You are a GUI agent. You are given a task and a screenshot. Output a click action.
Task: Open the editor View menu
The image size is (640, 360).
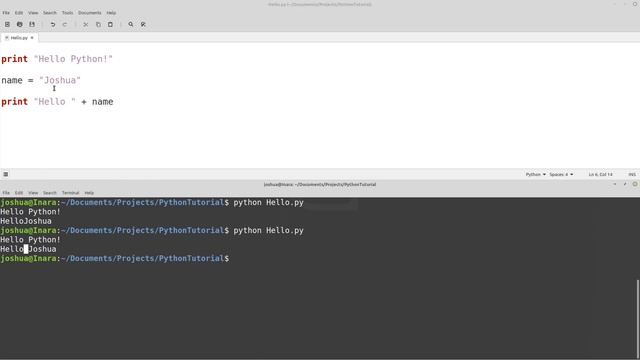(33, 13)
